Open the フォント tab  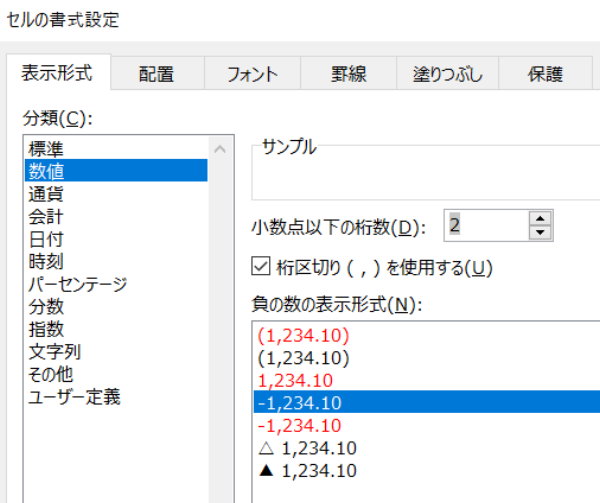click(252, 74)
